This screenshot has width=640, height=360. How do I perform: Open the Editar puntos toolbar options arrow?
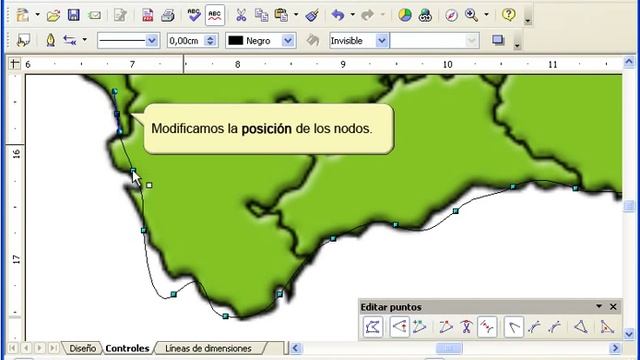click(599, 306)
